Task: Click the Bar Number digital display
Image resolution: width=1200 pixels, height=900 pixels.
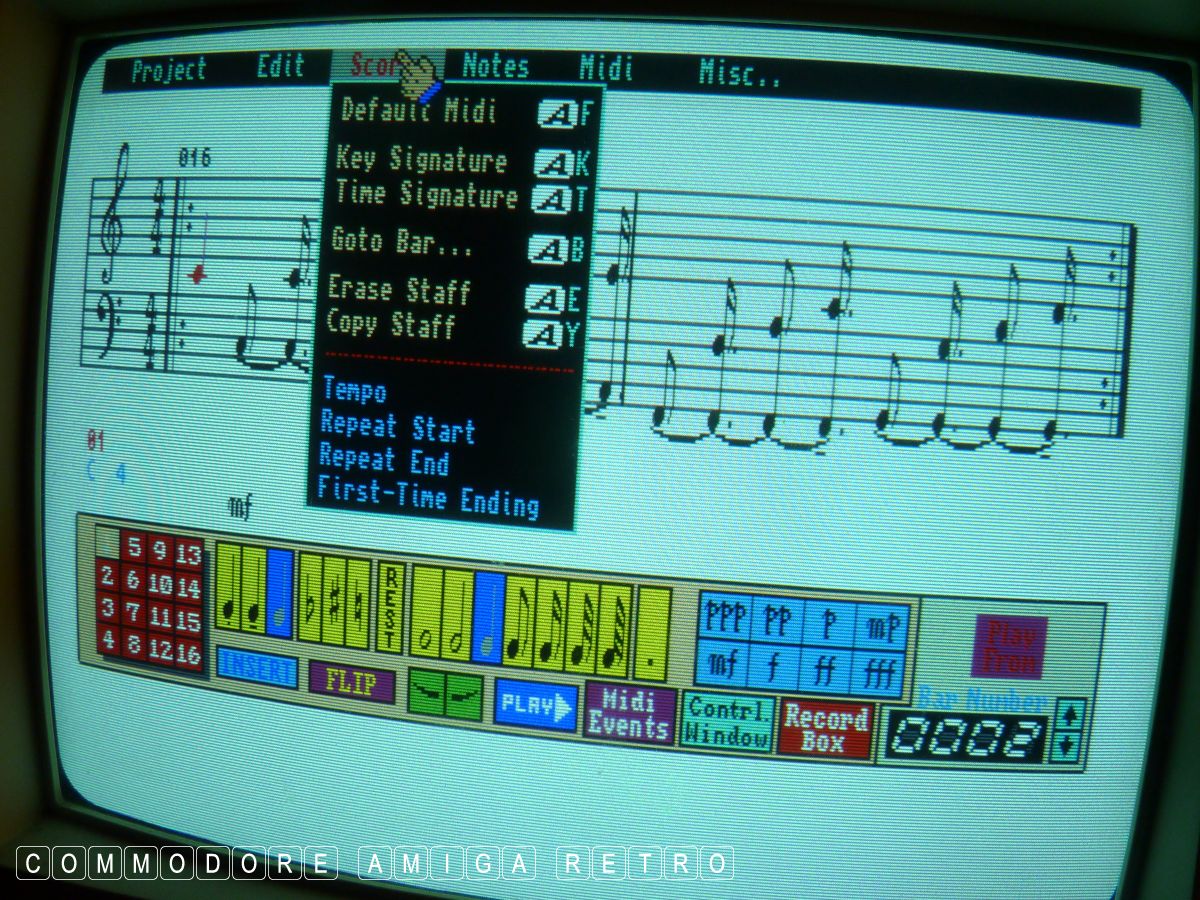Action: pyautogui.click(x=966, y=739)
